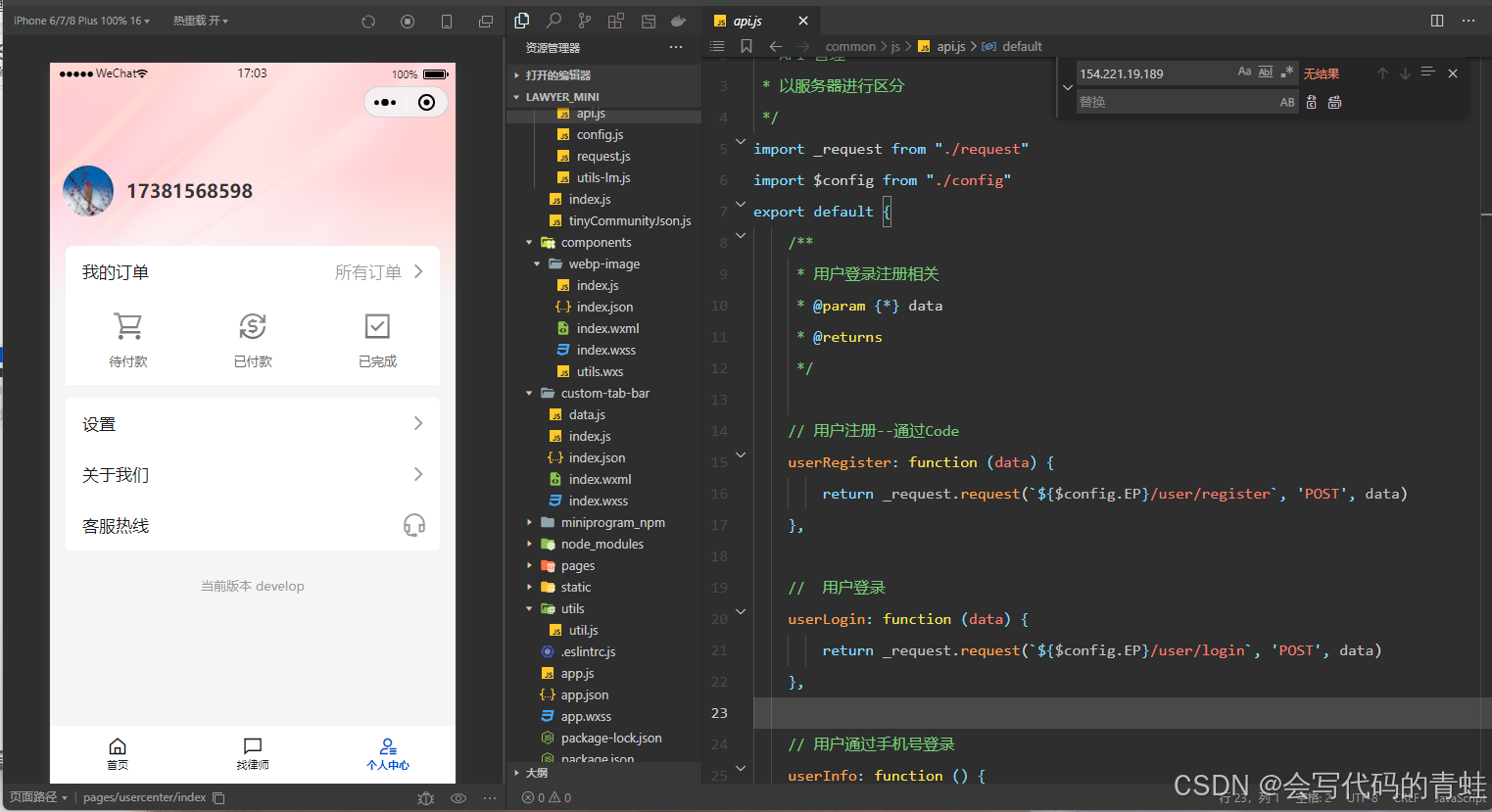Copy the page path using copy icon
The height and width of the screenshot is (812, 1492).
coord(218,798)
